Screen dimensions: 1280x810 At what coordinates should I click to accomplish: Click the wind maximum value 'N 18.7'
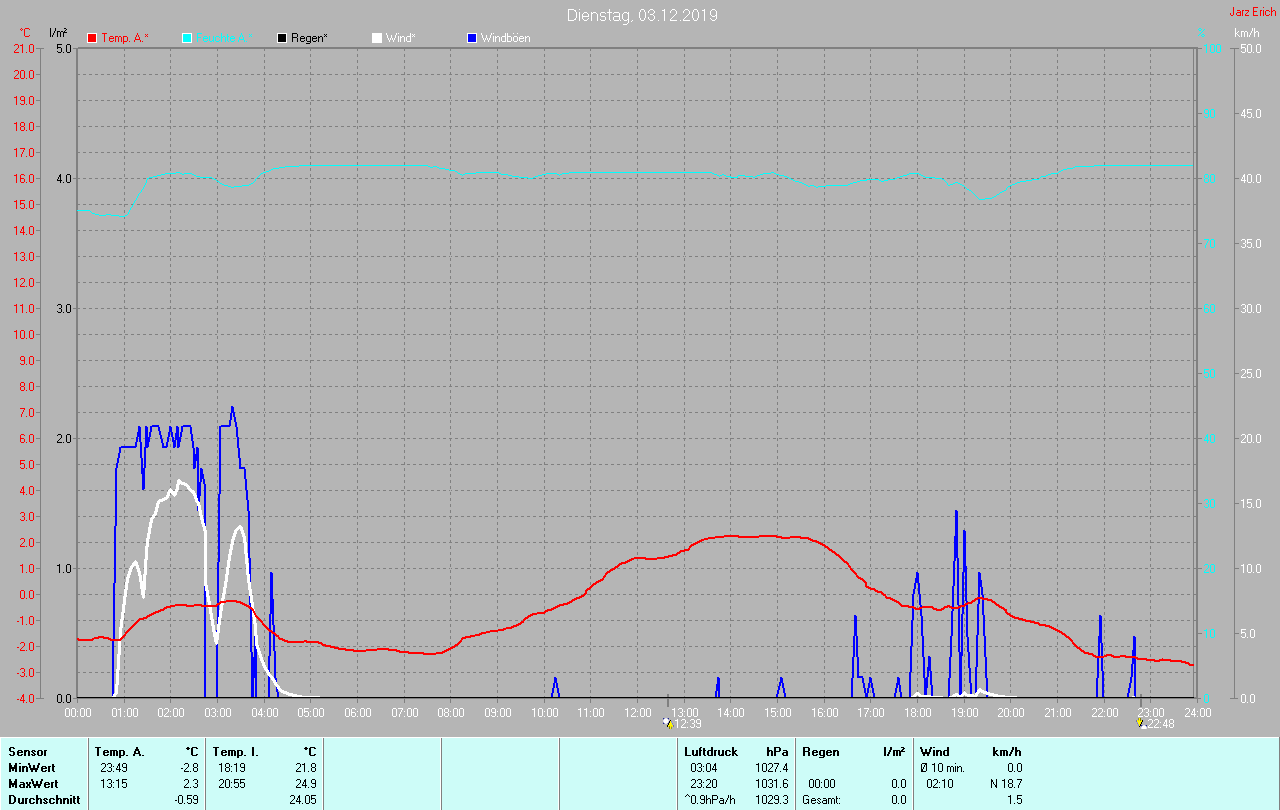coord(1006,784)
